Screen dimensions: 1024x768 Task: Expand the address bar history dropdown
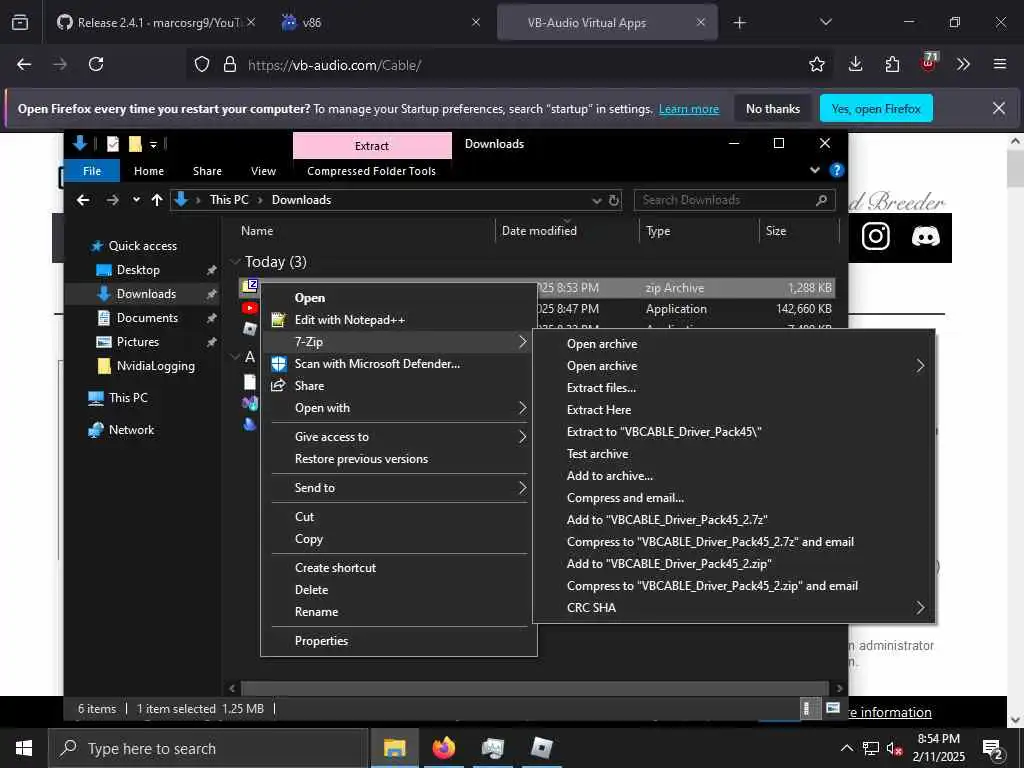pos(596,200)
